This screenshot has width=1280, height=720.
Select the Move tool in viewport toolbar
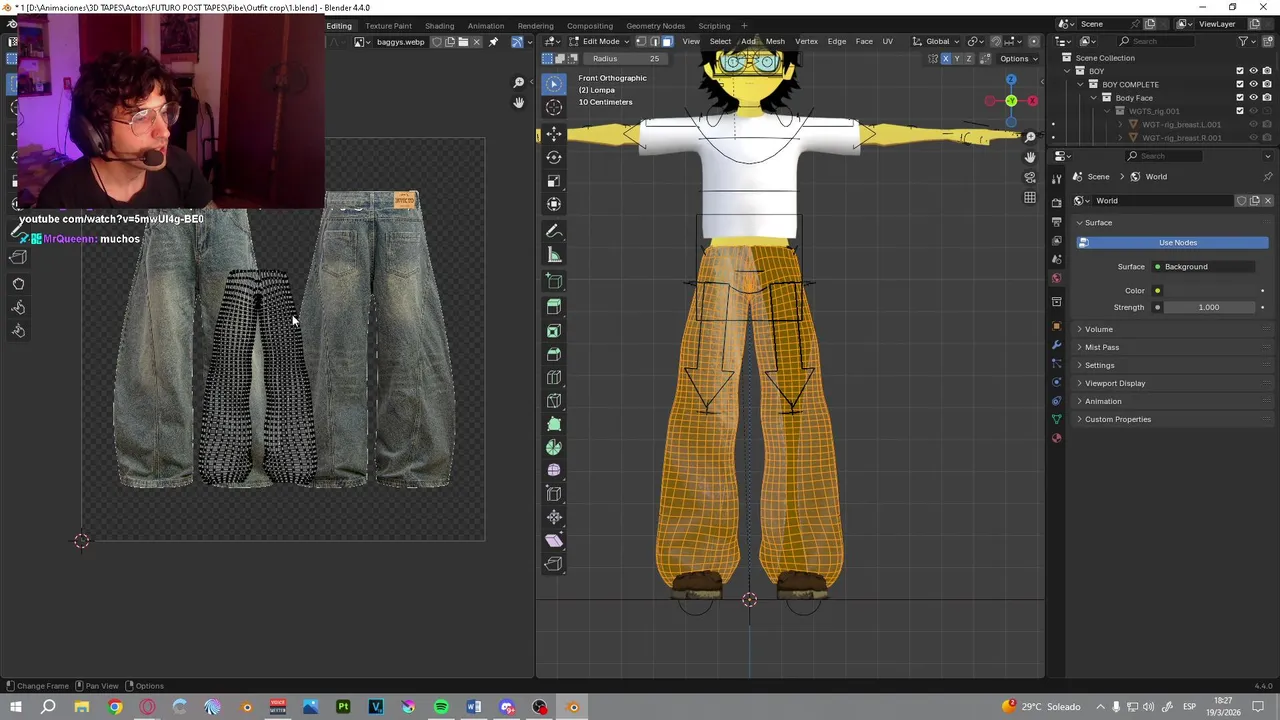pyautogui.click(x=554, y=134)
